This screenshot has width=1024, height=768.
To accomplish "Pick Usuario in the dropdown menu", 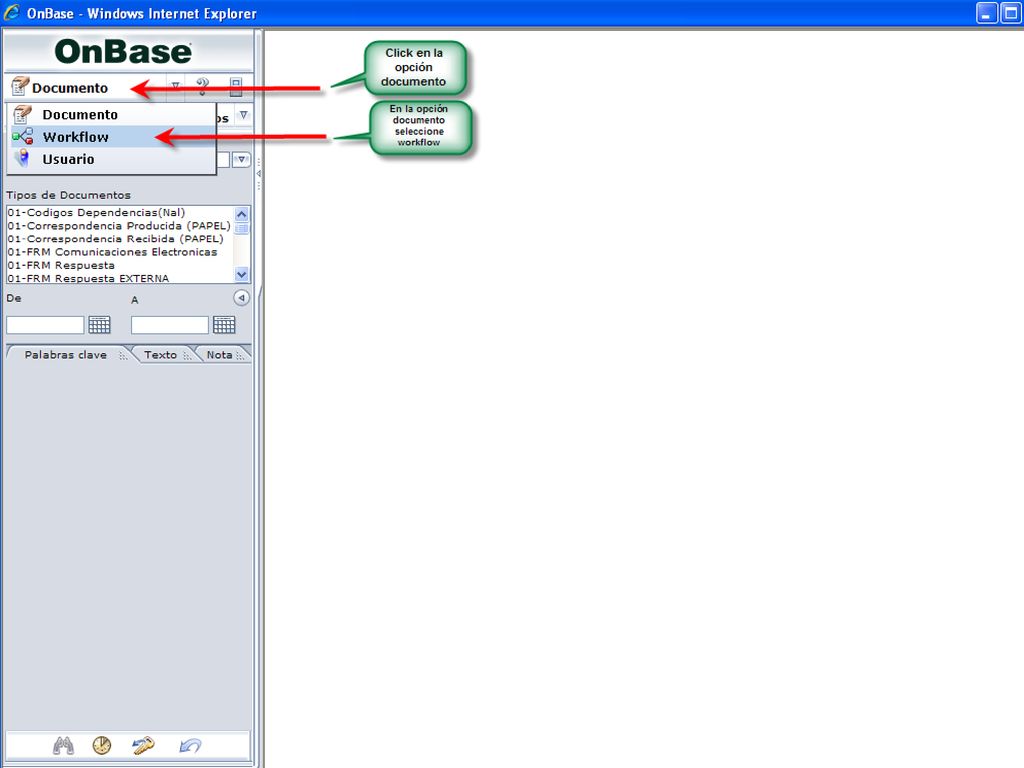I will tap(112, 159).
